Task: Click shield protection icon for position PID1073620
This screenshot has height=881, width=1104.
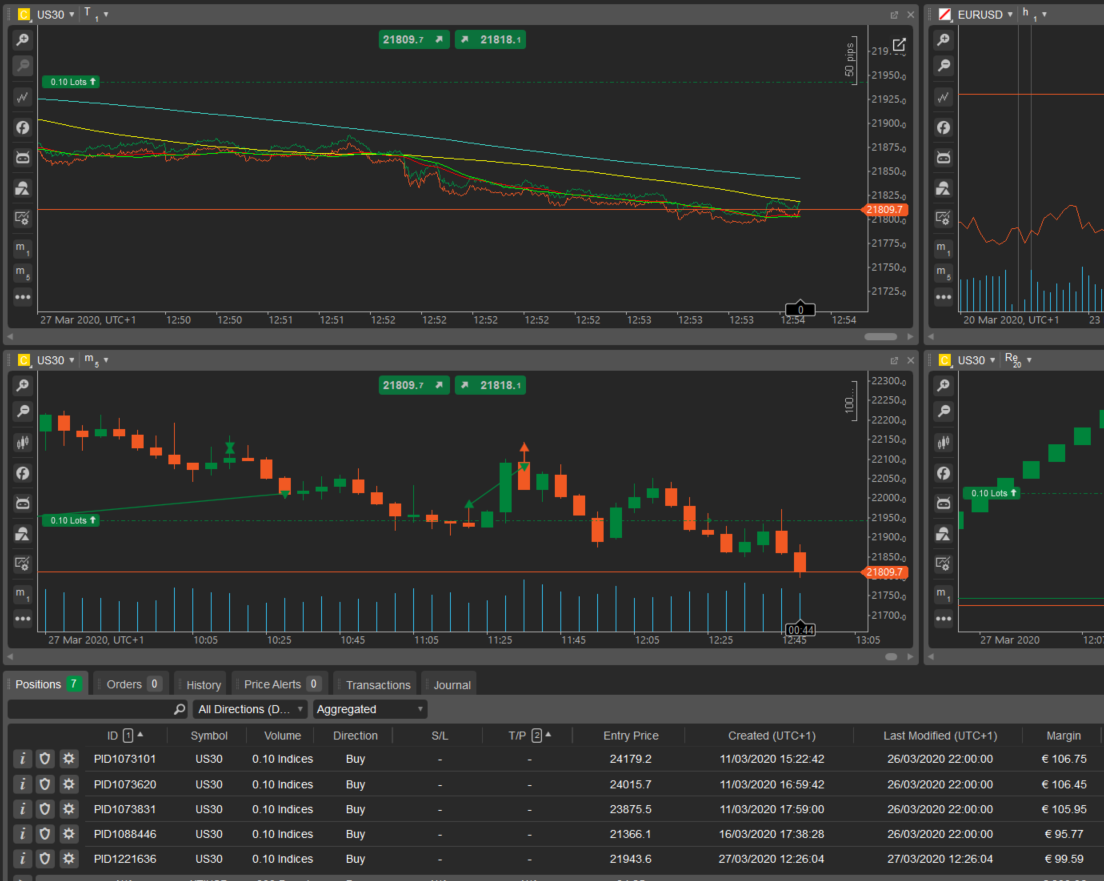Action: 45,784
